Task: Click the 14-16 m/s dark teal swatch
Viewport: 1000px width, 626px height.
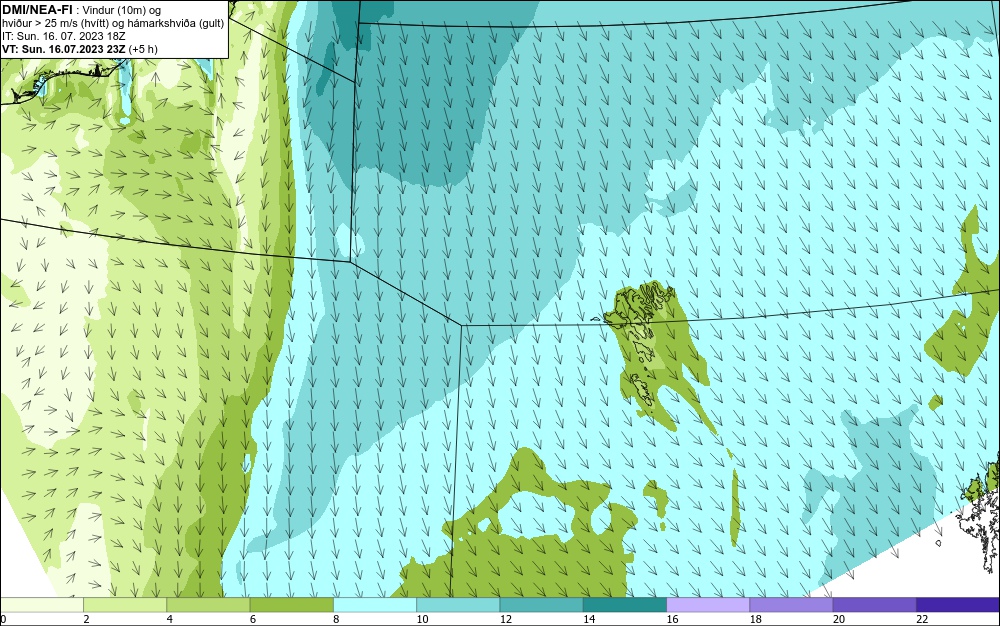Action: coord(625,604)
